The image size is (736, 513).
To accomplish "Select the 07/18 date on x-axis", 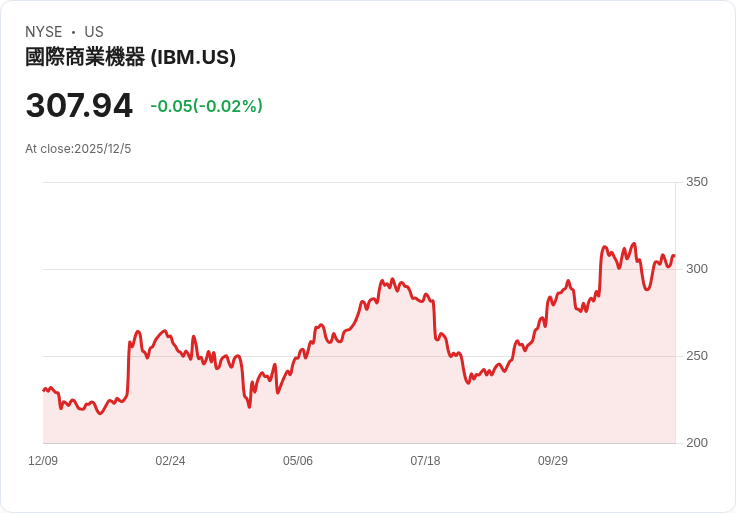I will pyautogui.click(x=425, y=461).
